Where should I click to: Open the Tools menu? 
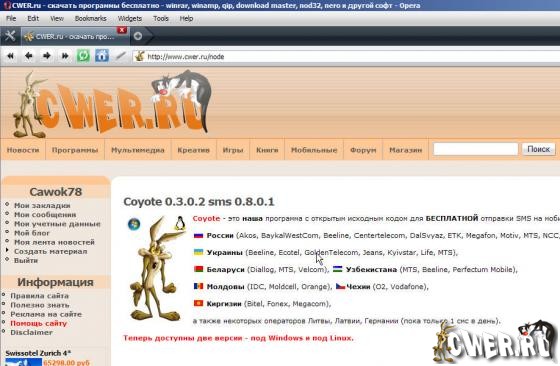tap(161, 18)
